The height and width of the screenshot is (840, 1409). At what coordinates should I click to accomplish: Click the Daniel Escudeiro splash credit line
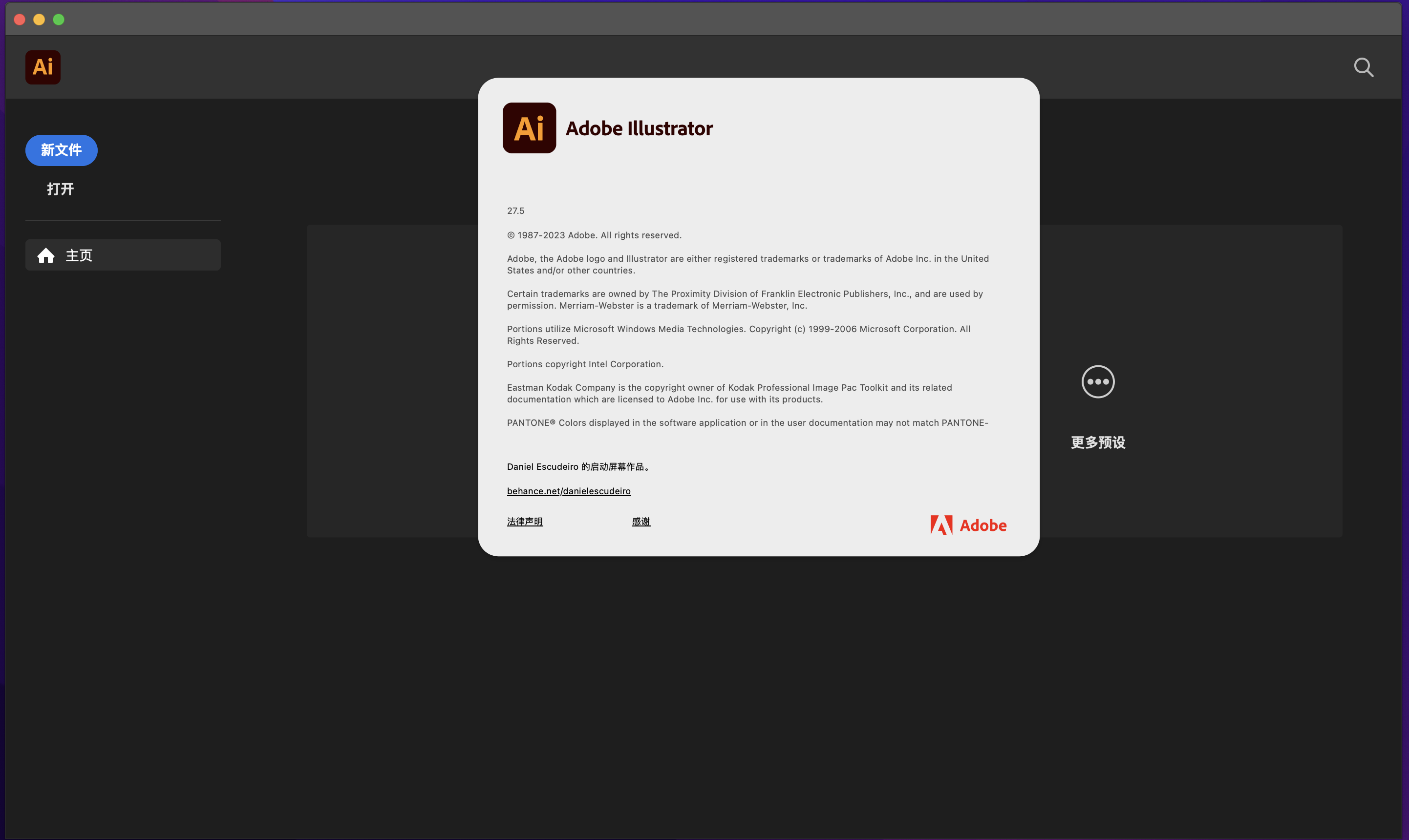point(578,467)
